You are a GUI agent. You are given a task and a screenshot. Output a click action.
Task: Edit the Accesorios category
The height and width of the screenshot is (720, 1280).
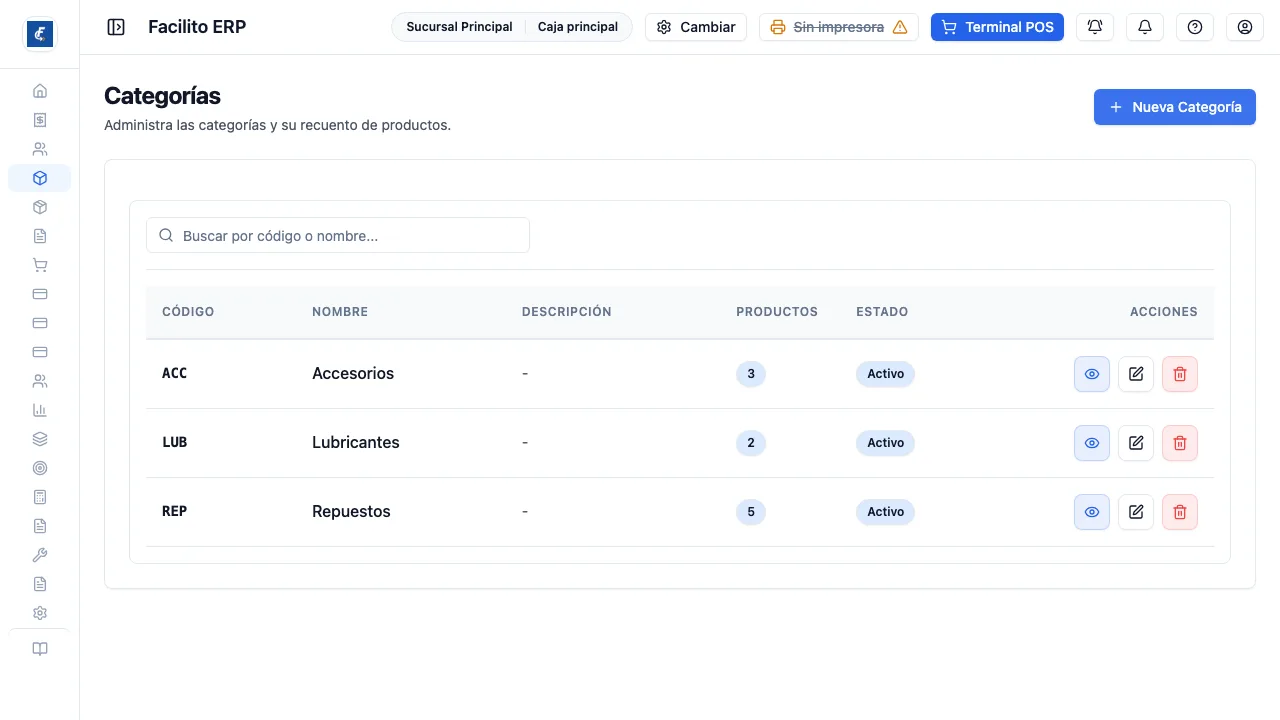click(x=1136, y=374)
